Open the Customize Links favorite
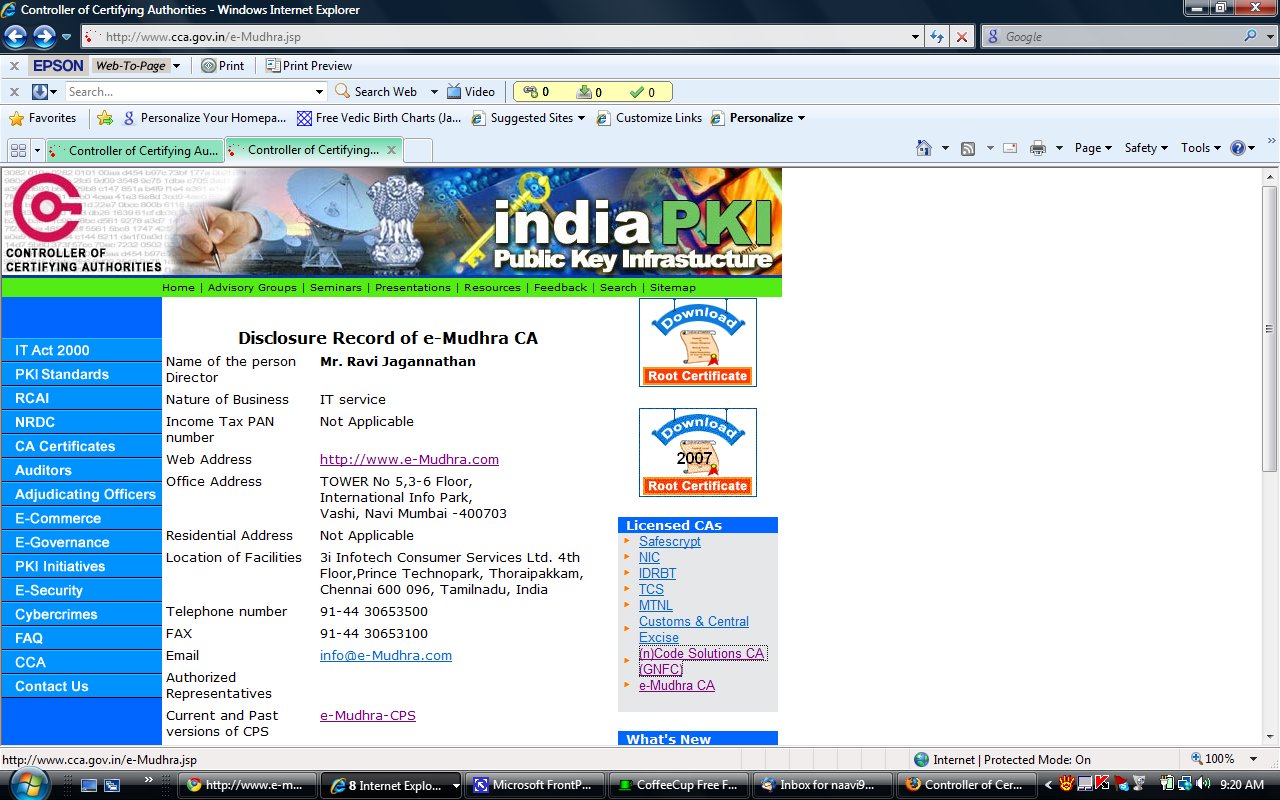 (649, 118)
